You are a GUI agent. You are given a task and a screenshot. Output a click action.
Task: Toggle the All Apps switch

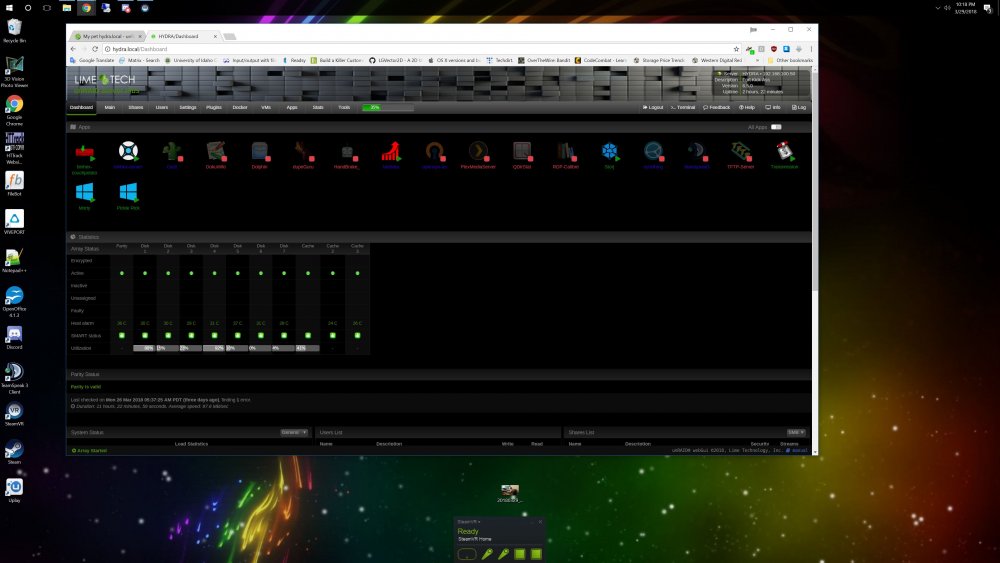coord(776,127)
